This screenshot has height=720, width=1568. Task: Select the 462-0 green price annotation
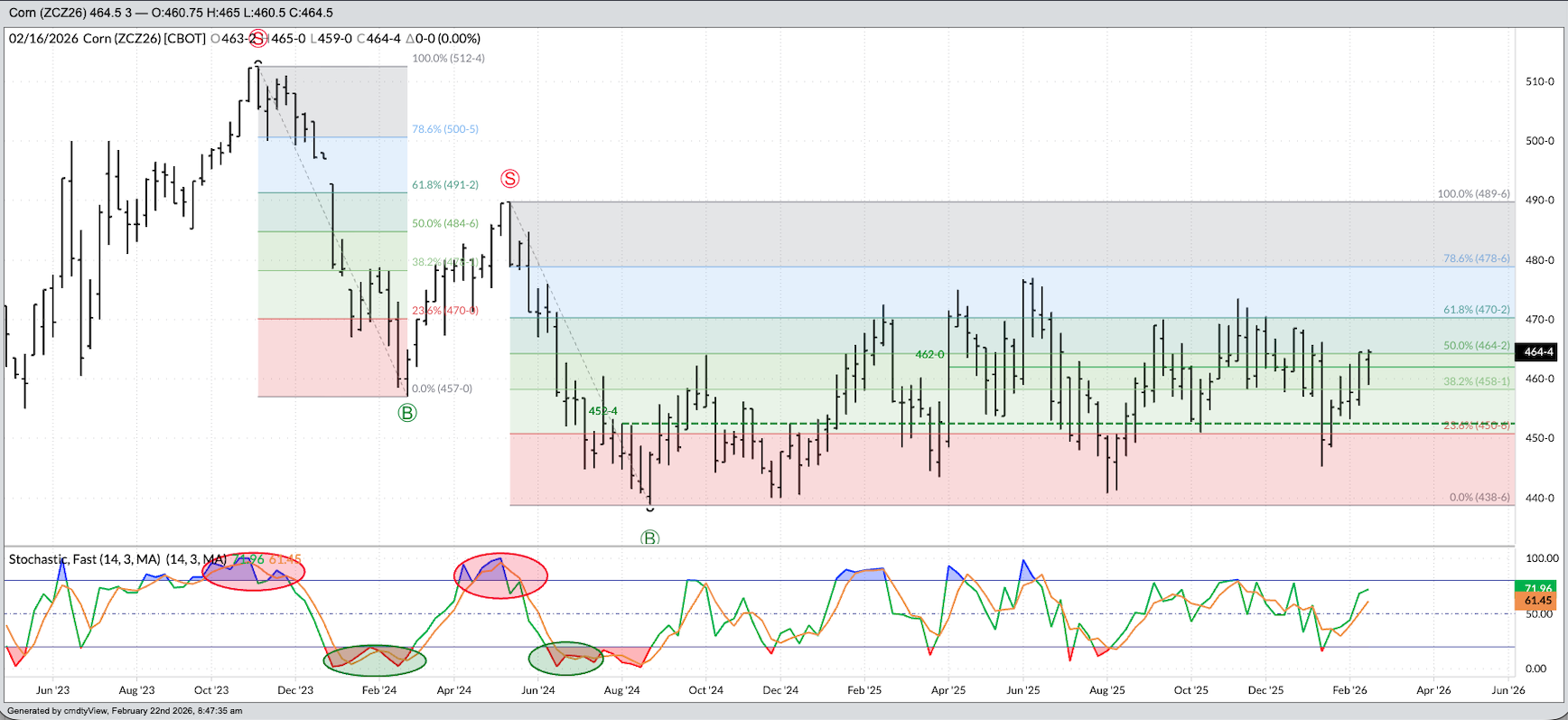coord(929,355)
